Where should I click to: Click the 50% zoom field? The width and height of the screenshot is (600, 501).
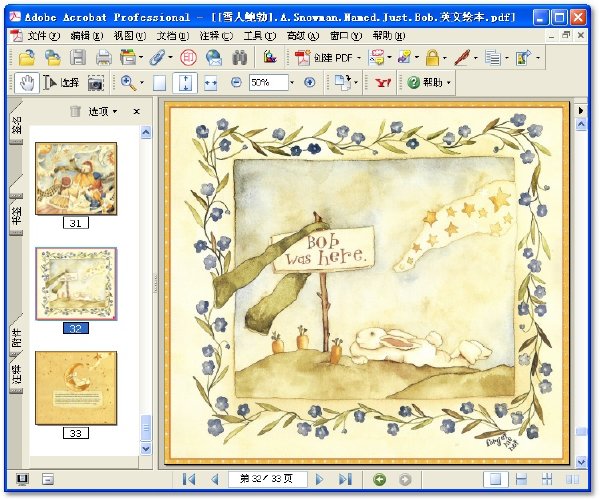pyautogui.click(x=269, y=82)
